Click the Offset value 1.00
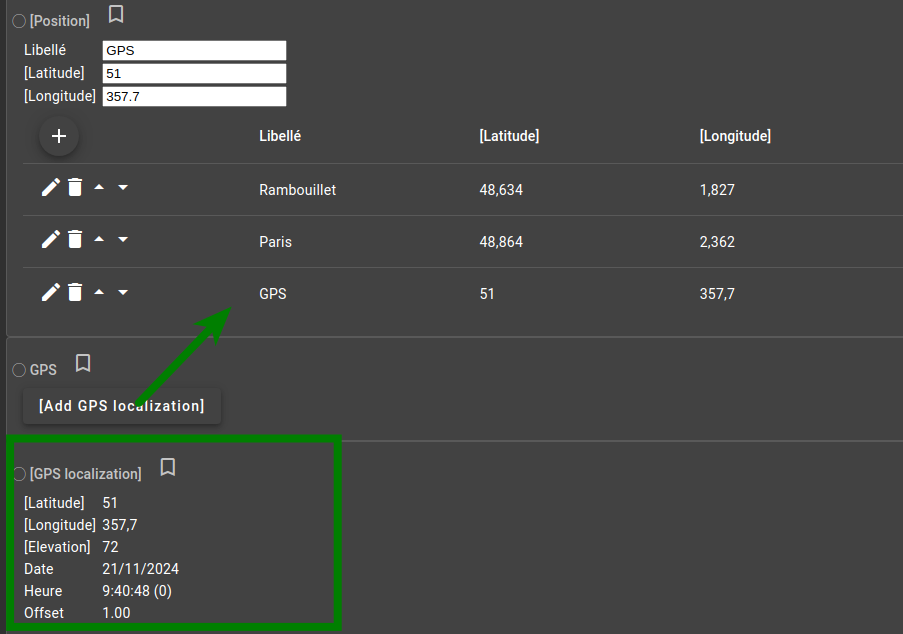This screenshot has width=903, height=634. coord(116,613)
